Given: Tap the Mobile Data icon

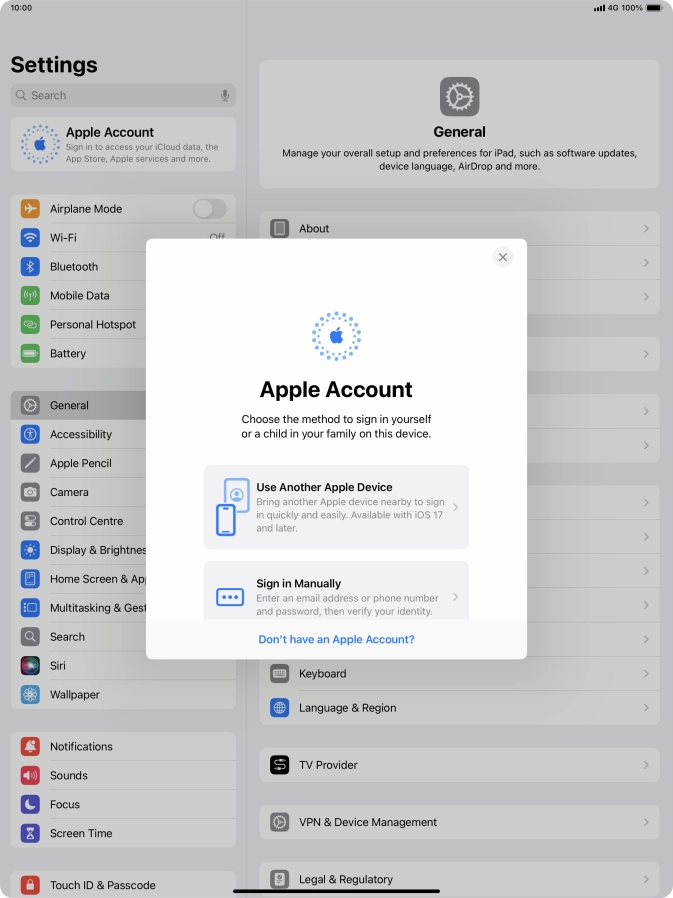Looking at the screenshot, I should (31, 296).
